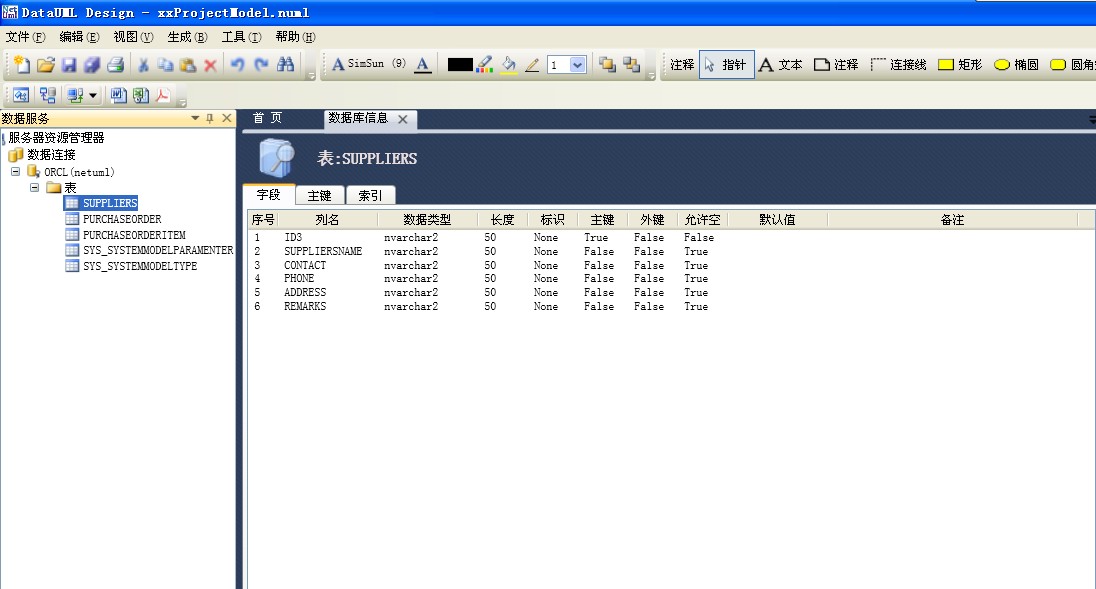Screen dimensions: 1096x589
Task: Select the 文本 text tool
Action: click(x=781, y=65)
